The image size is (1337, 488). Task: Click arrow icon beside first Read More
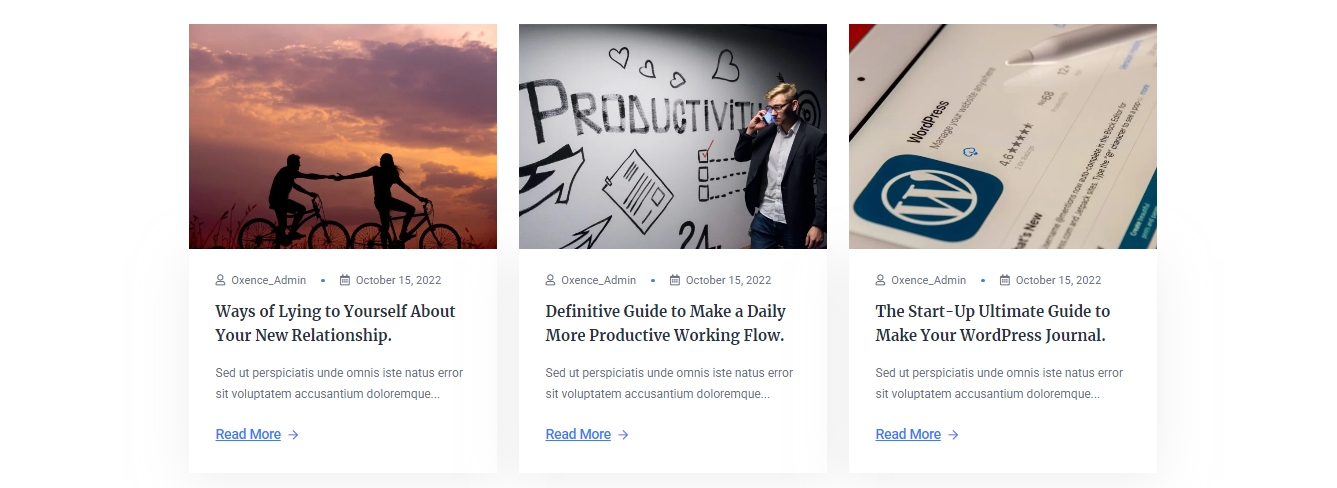293,435
